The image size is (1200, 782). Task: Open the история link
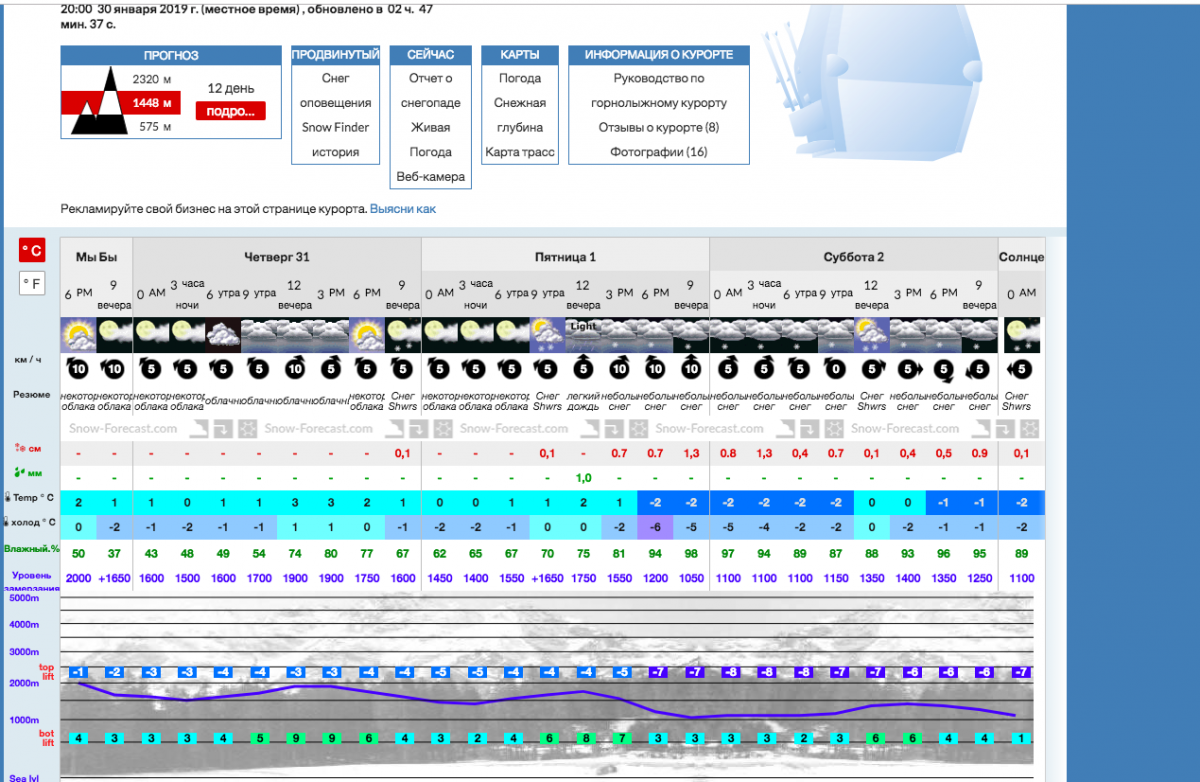(336, 152)
